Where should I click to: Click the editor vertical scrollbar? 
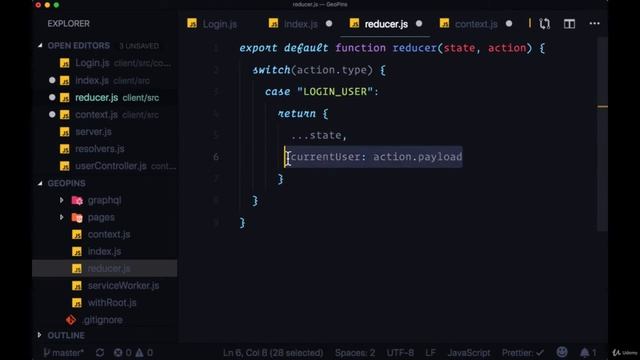pos(602,135)
